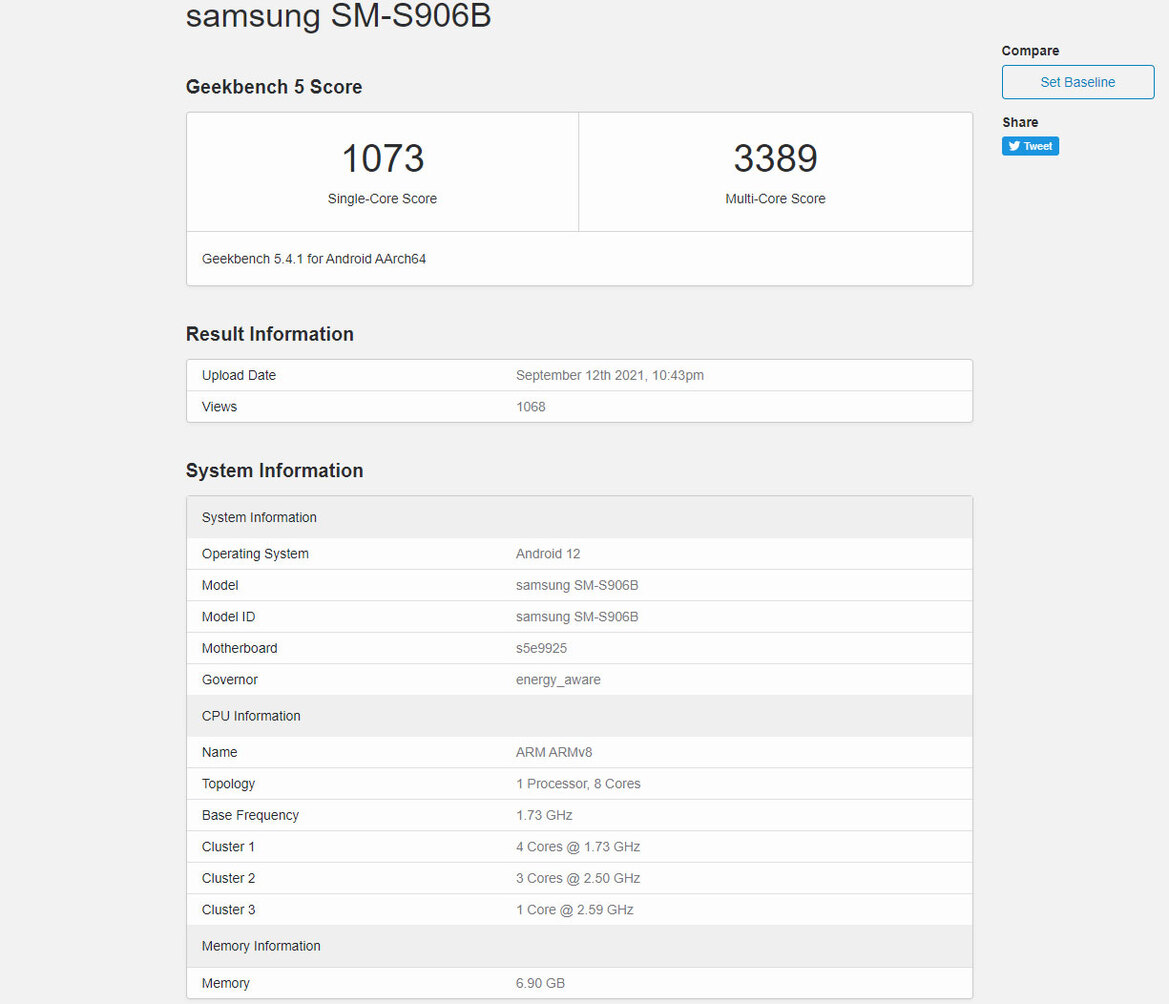
Task: Click the System Information table header row
Action: point(579,517)
